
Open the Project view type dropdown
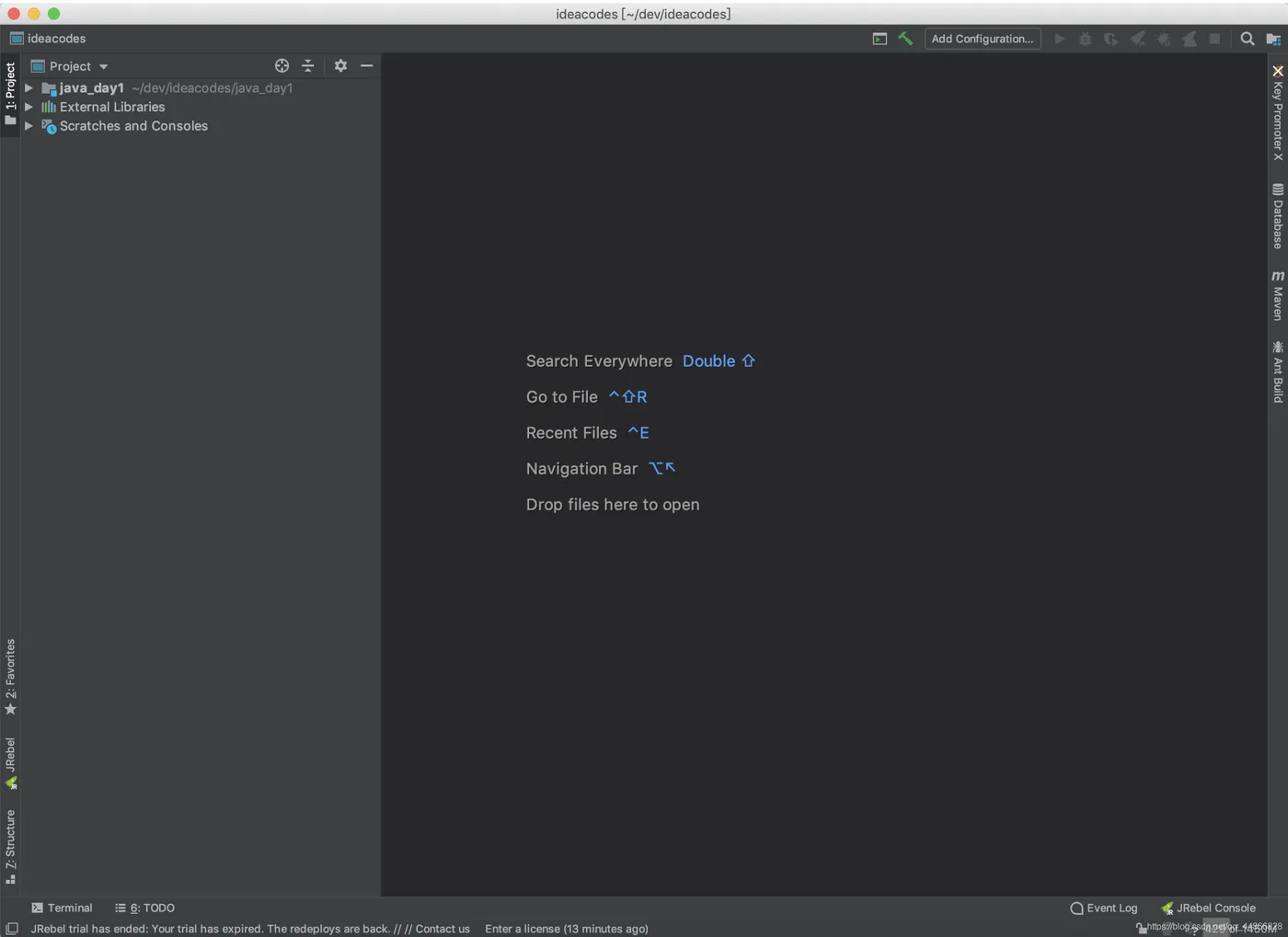point(70,66)
